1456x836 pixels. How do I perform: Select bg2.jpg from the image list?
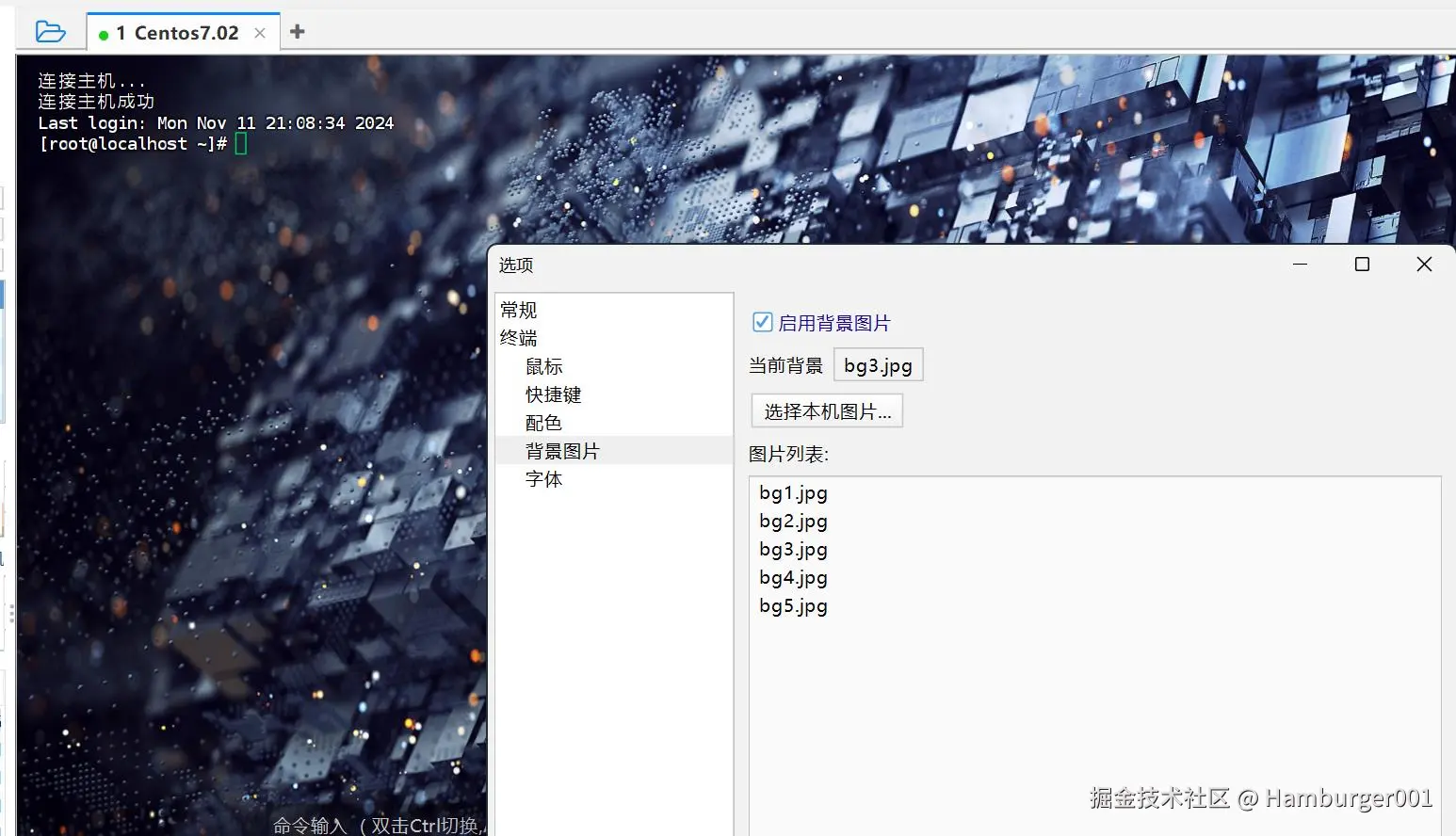(x=792, y=521)
